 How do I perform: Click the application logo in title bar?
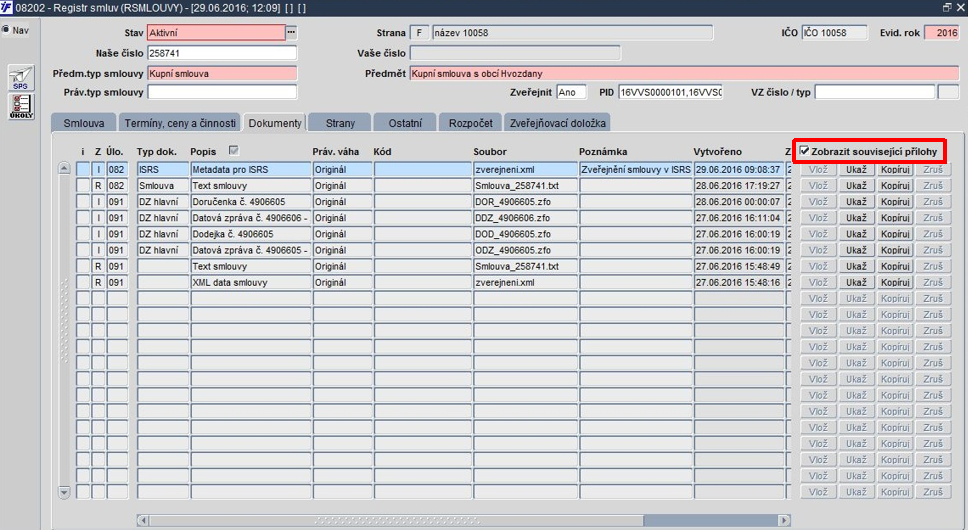(x=6, y=7)
